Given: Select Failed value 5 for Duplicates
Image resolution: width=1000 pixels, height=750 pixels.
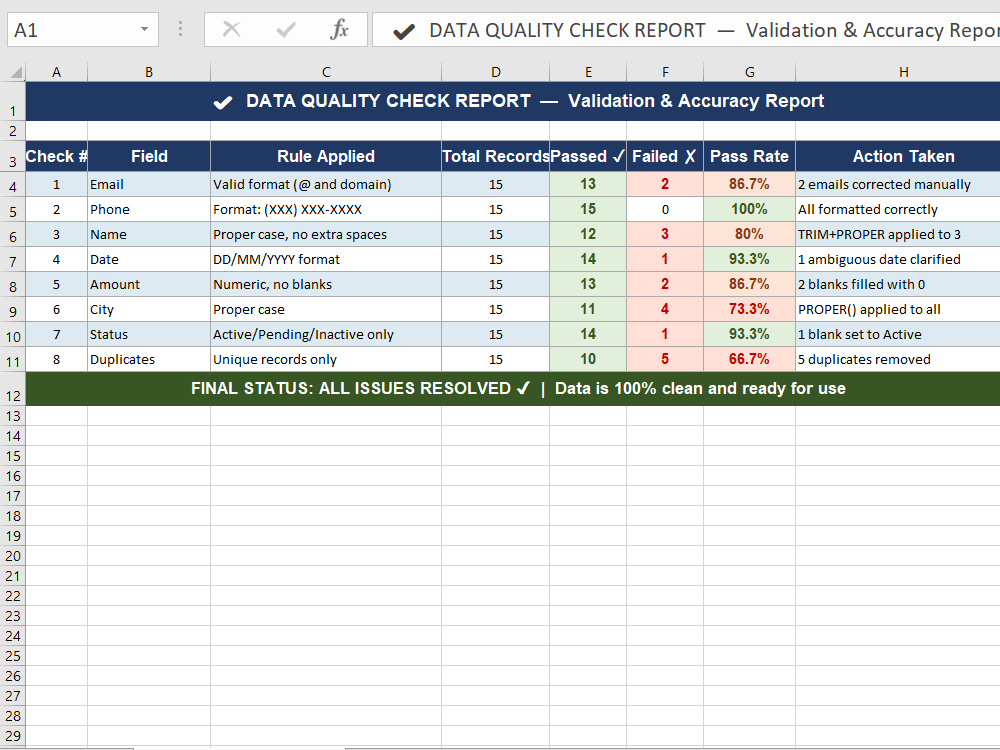Looking at the screenshot, I should [x=665, y=359].
